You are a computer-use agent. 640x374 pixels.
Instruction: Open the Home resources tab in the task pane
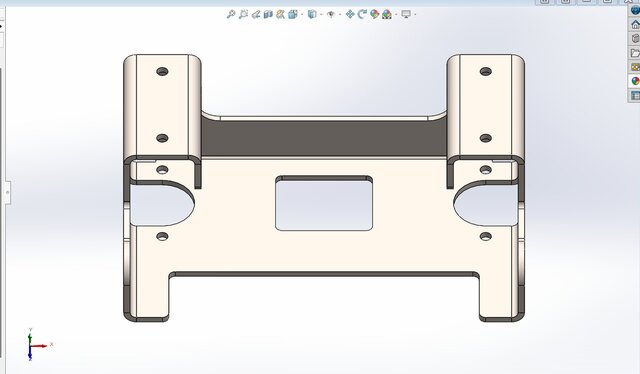tap(635, 25)
